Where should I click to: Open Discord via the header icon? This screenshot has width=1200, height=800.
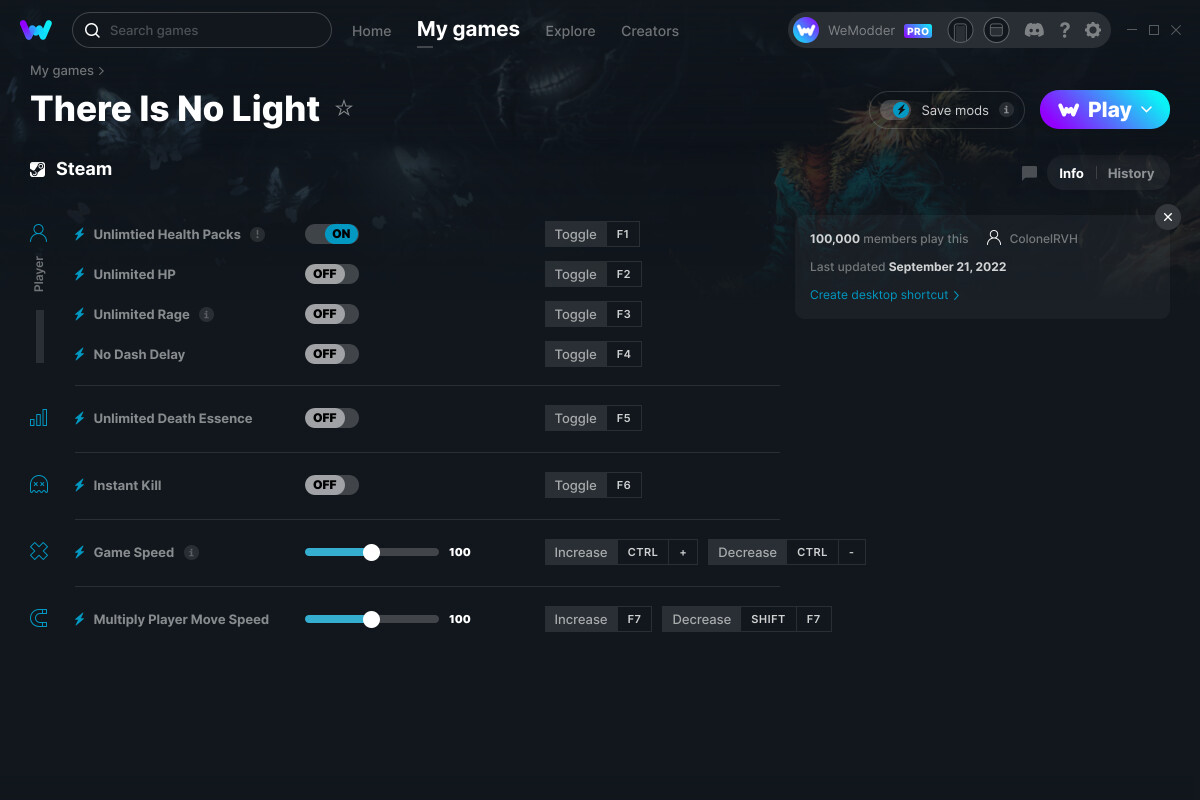point(1035,30)
